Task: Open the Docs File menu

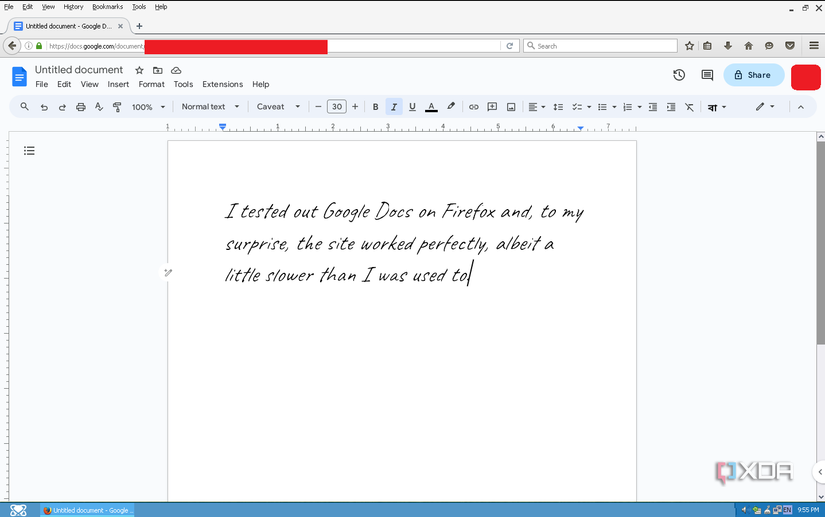Action: pos(42,84)
